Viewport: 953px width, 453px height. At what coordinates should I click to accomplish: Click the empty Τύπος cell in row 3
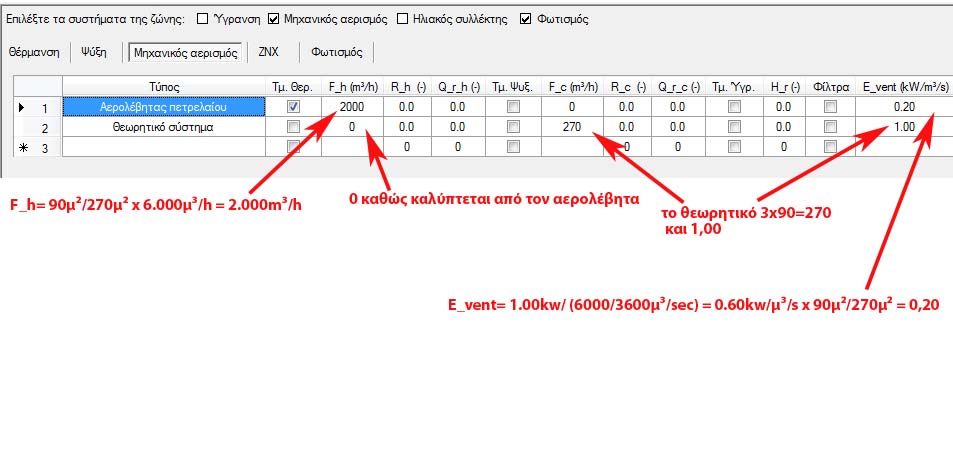(163, 147)
